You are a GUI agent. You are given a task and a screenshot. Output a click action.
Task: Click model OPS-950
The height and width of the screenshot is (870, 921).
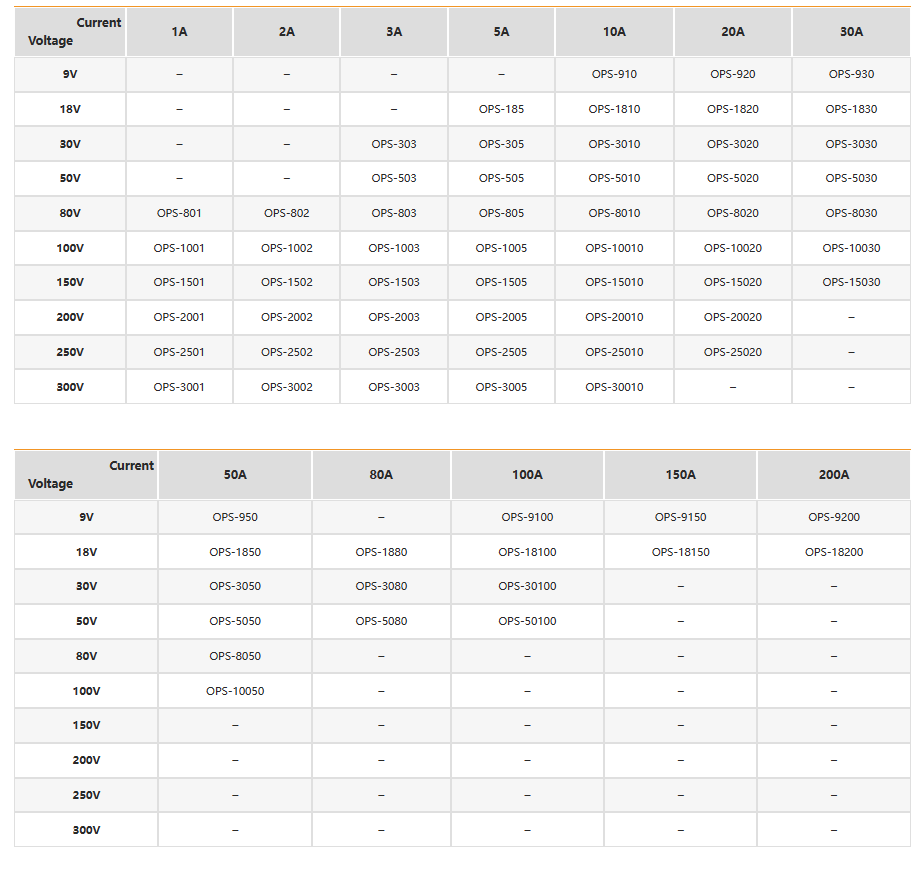[235, 517]
